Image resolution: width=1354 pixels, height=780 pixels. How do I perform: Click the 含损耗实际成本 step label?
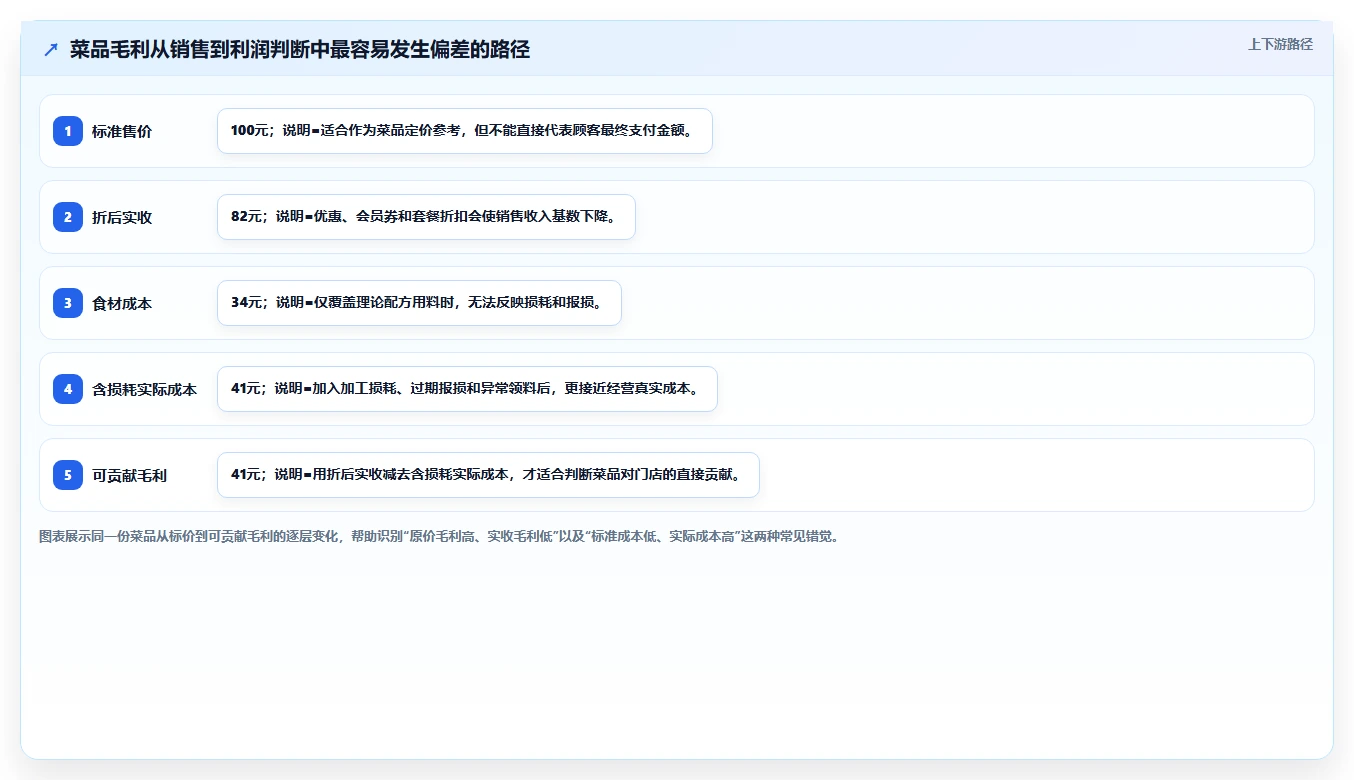pos(145,389)
